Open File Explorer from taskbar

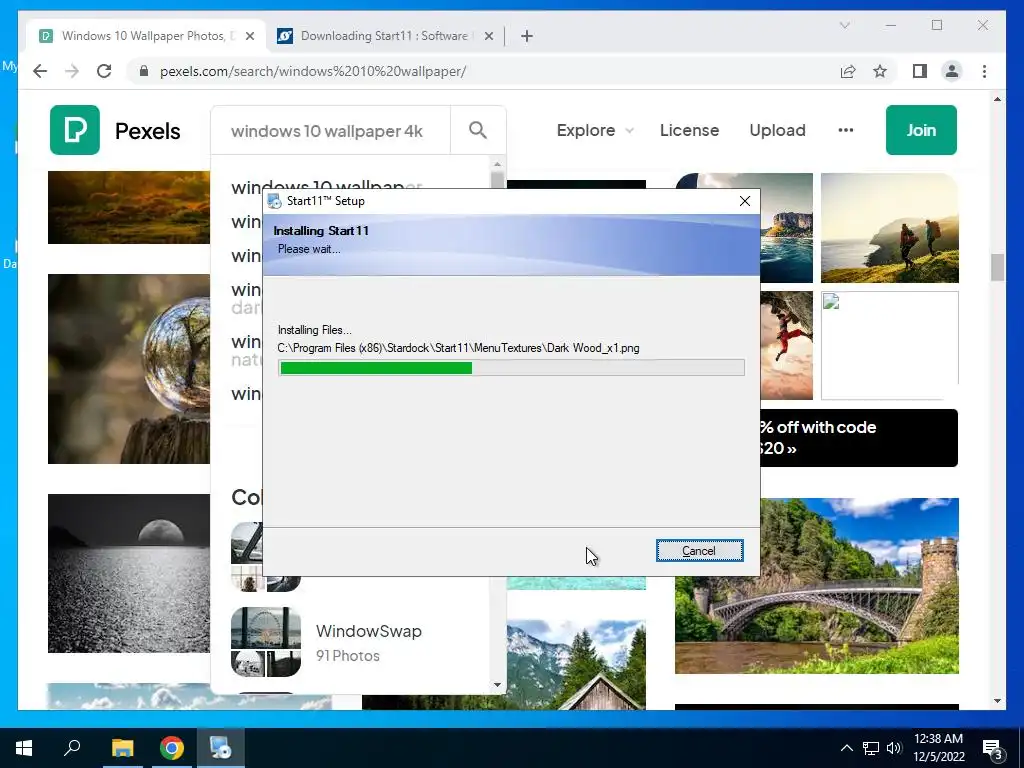point(122,748)
